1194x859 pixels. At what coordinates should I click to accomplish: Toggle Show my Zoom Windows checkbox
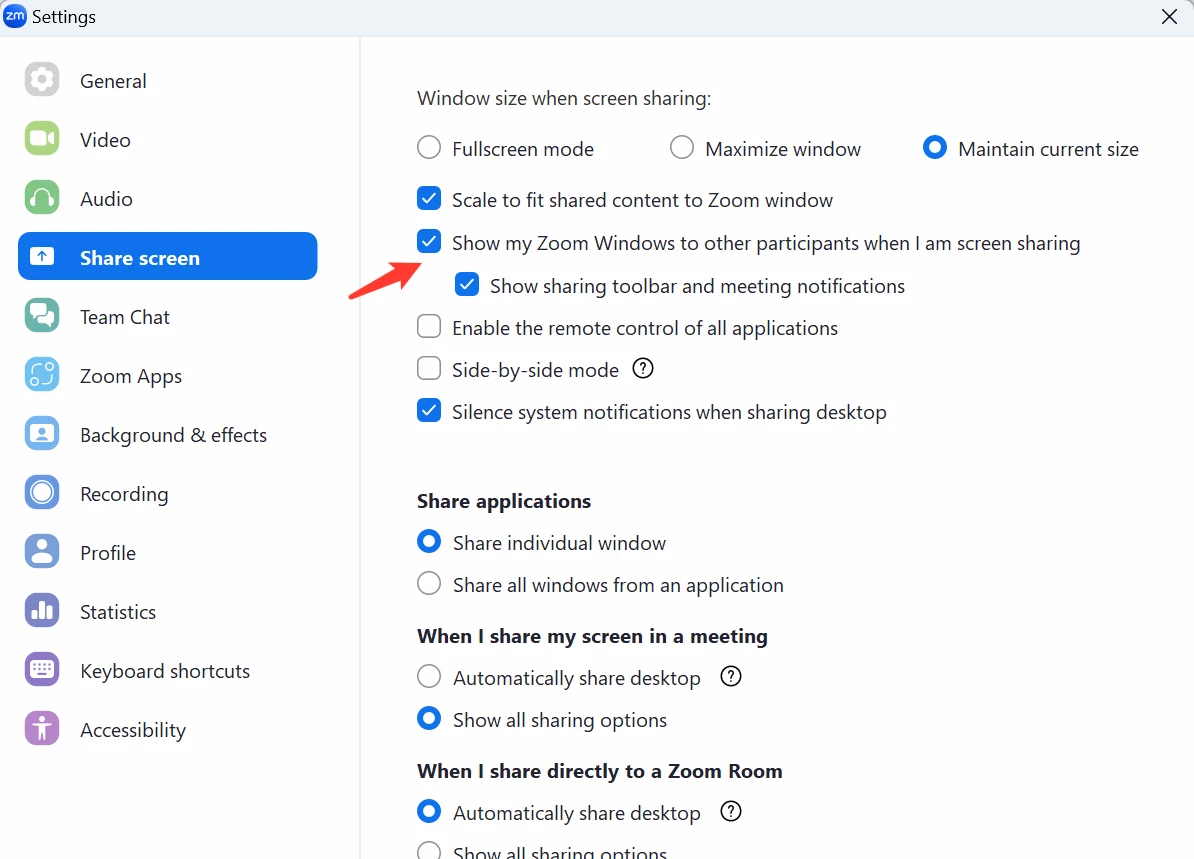click(x=429, y=241)
